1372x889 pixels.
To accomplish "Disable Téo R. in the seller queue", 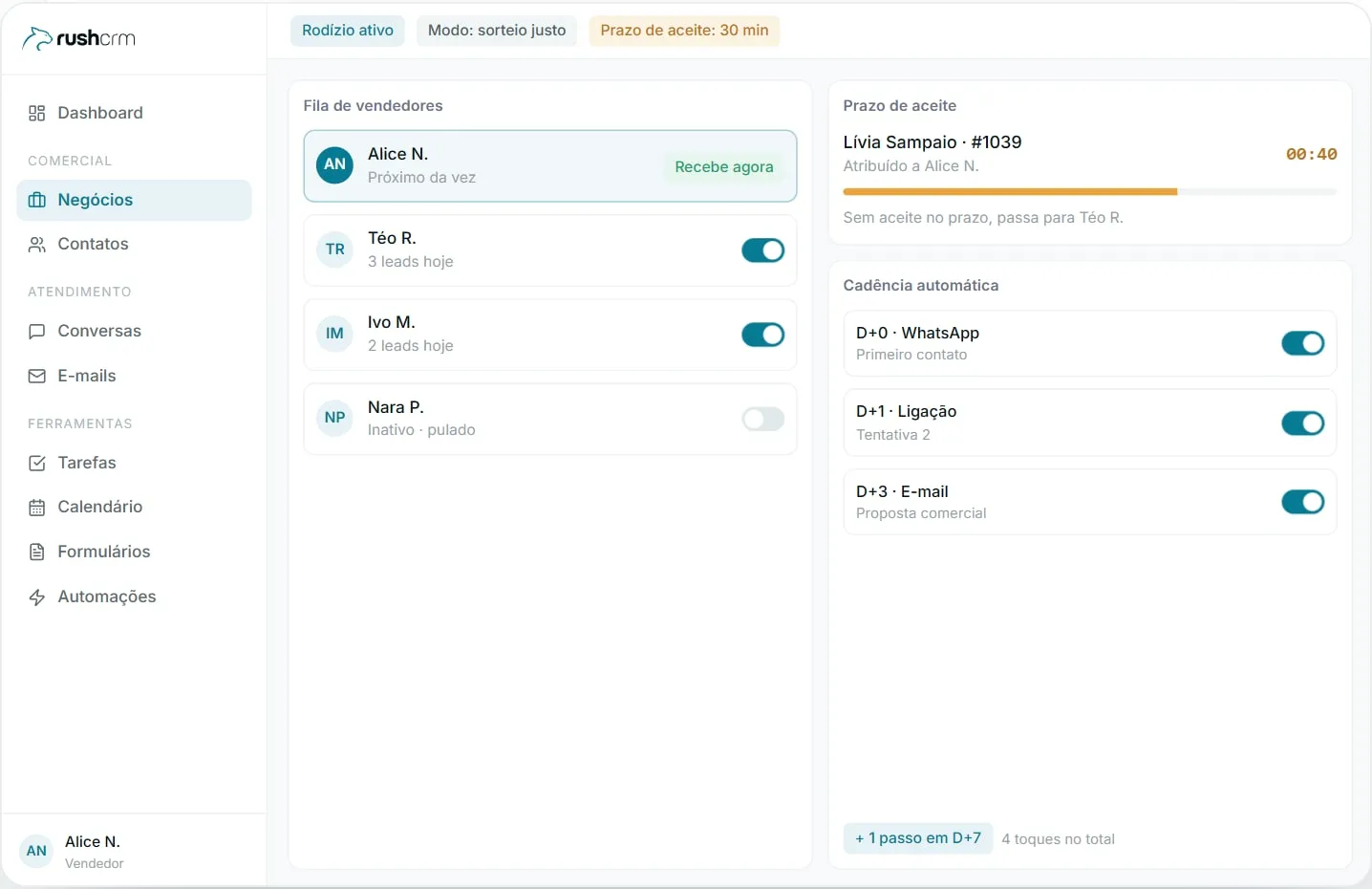I will 762,250.
